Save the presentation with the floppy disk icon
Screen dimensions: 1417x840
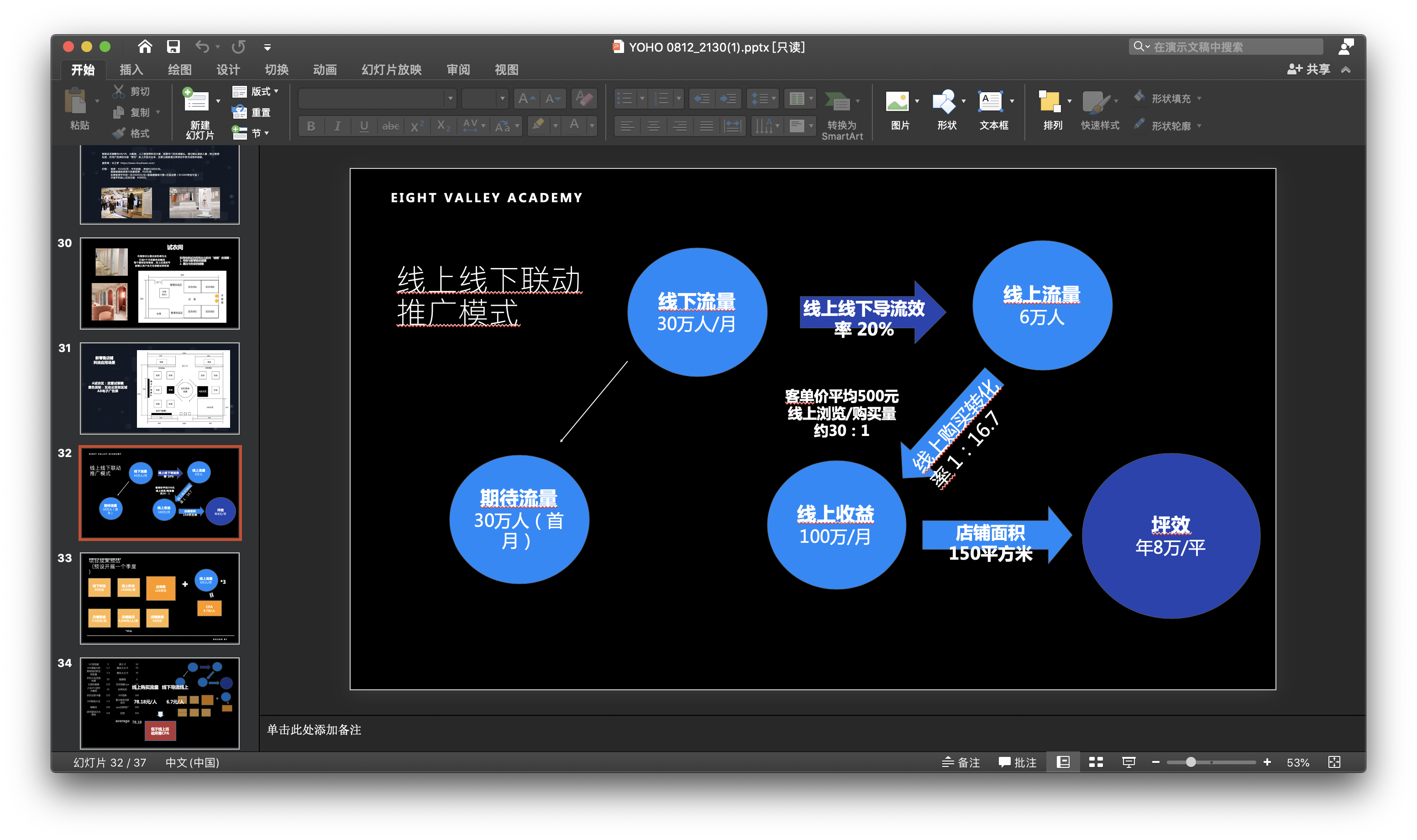pyautogui.click(x=173, y=47)
